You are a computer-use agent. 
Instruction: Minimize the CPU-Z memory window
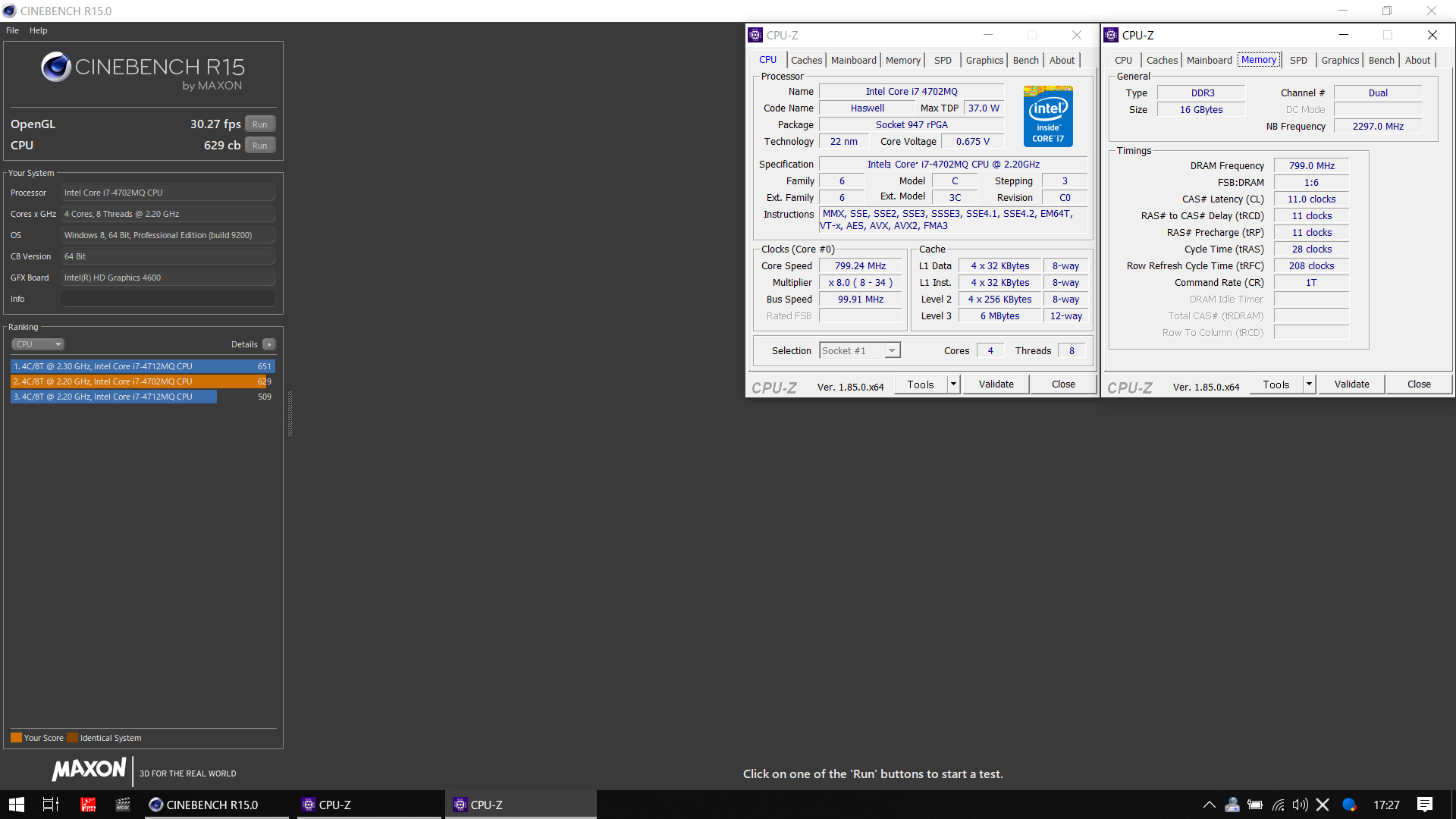point(1343,35)
